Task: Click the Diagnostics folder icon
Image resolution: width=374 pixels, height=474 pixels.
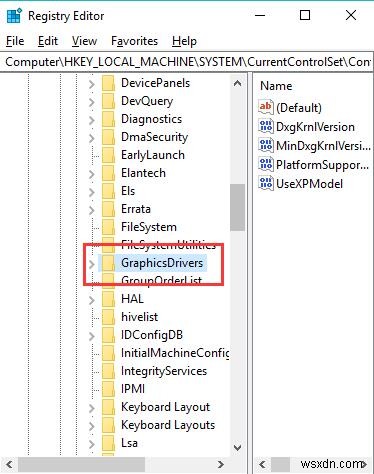Action: click(108, 119)
